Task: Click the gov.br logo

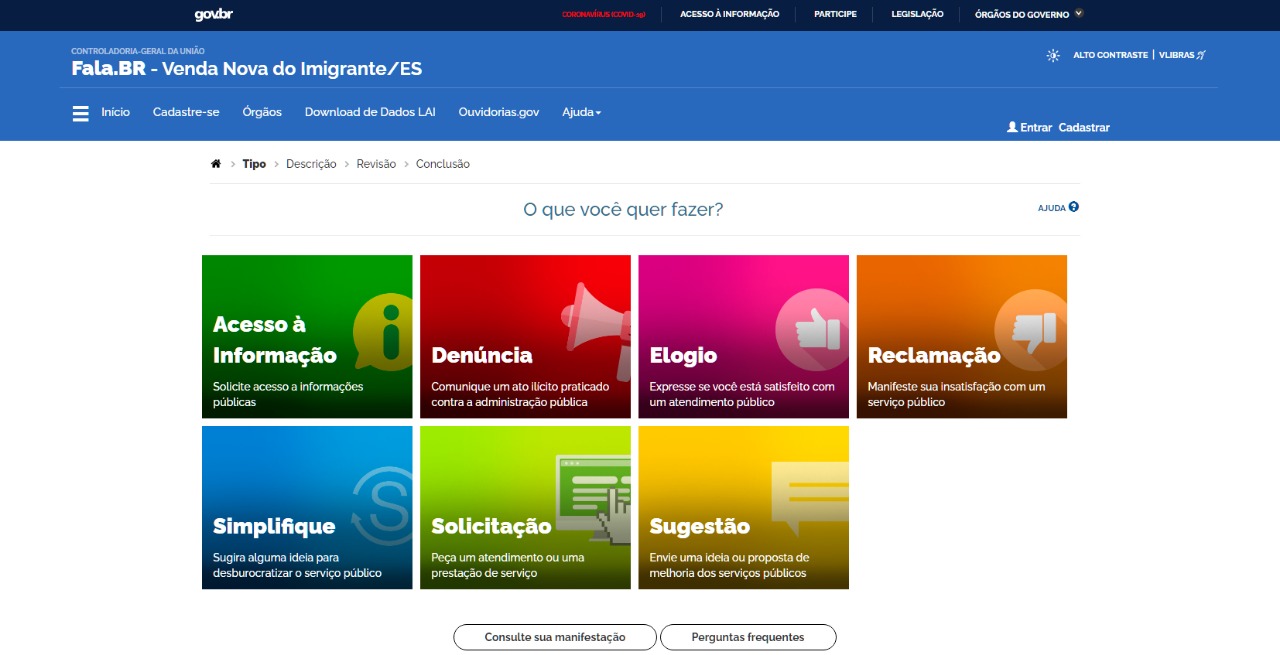Action: [213, 14]
